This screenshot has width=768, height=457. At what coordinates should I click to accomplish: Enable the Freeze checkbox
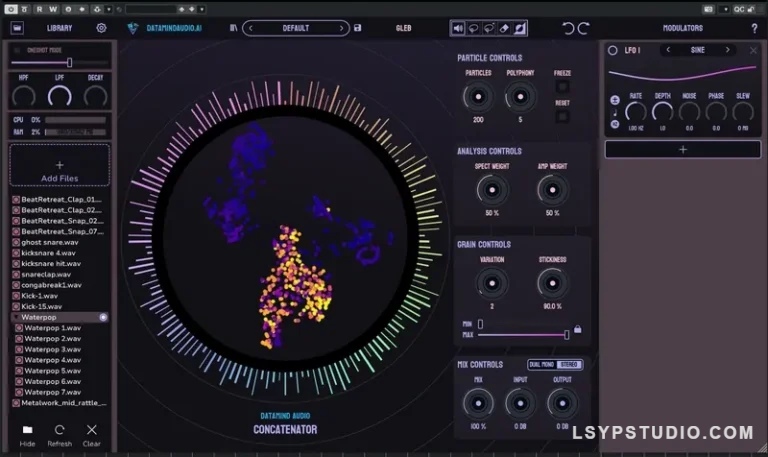(x=562, y=87)
